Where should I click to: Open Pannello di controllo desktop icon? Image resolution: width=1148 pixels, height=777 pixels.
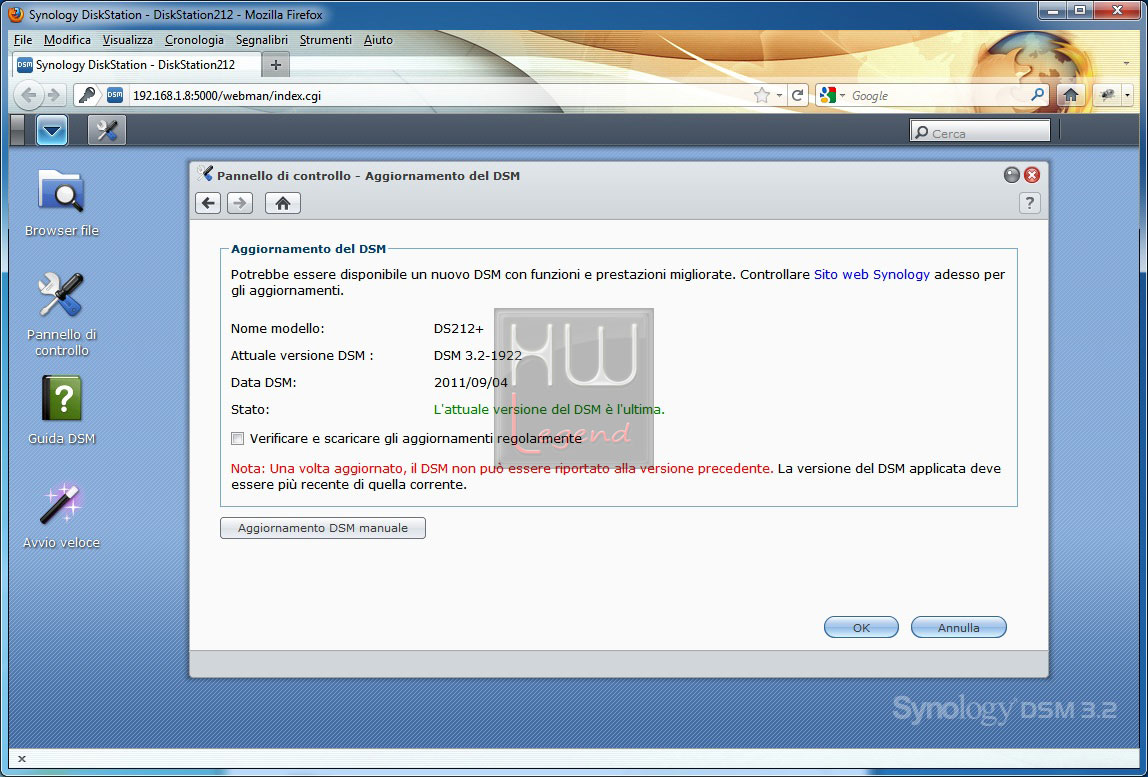(x=62, y=314)
